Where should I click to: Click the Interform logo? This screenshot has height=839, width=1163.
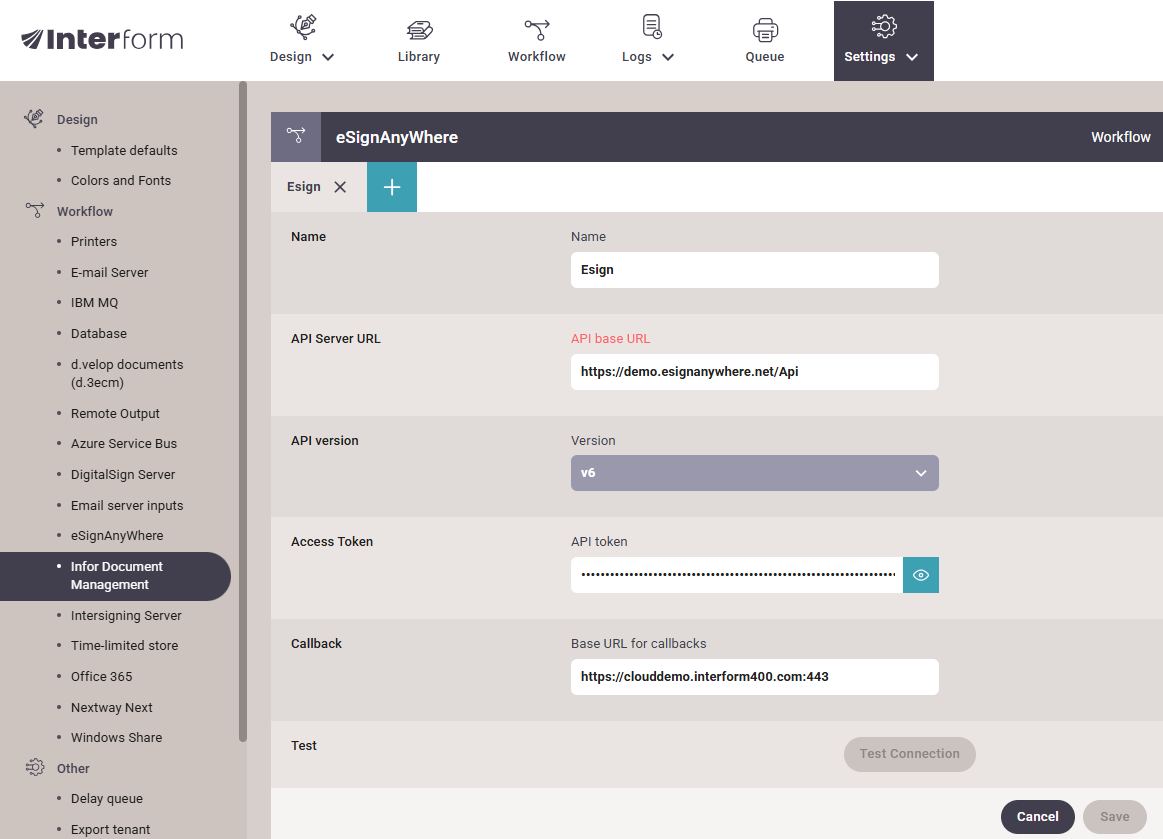click(102, 40)
